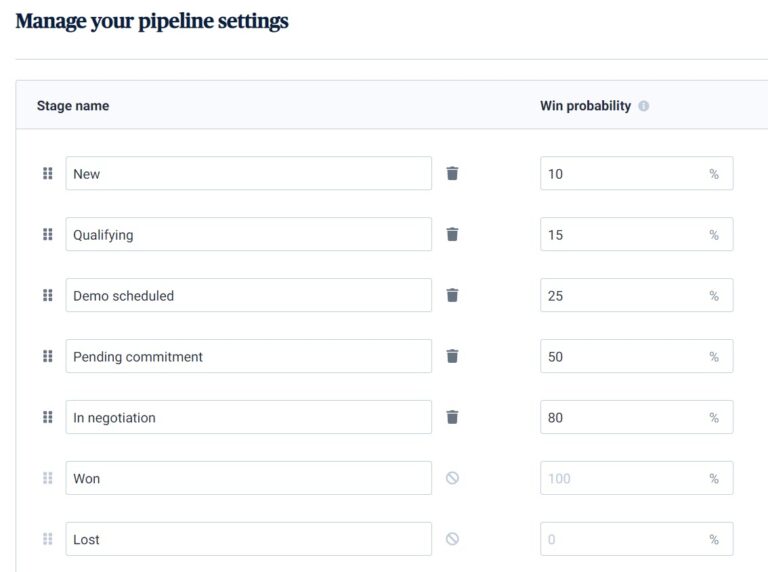Click the Won stage name field
Viewport: 768px width, 572px height.
pyautogui.click(x=248, y=478)
